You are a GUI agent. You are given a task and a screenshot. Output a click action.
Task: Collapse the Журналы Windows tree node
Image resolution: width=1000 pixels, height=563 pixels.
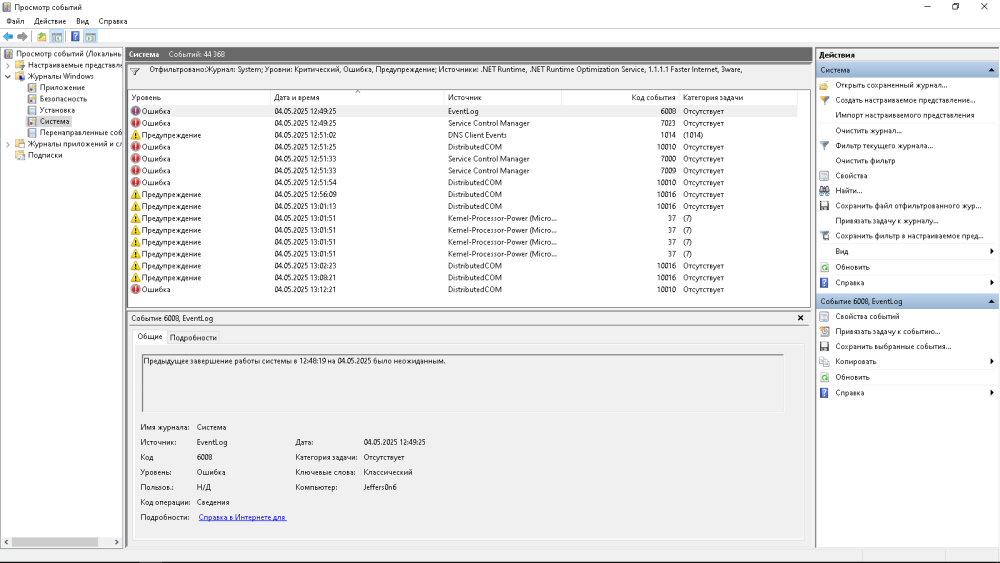pos(8,77)
